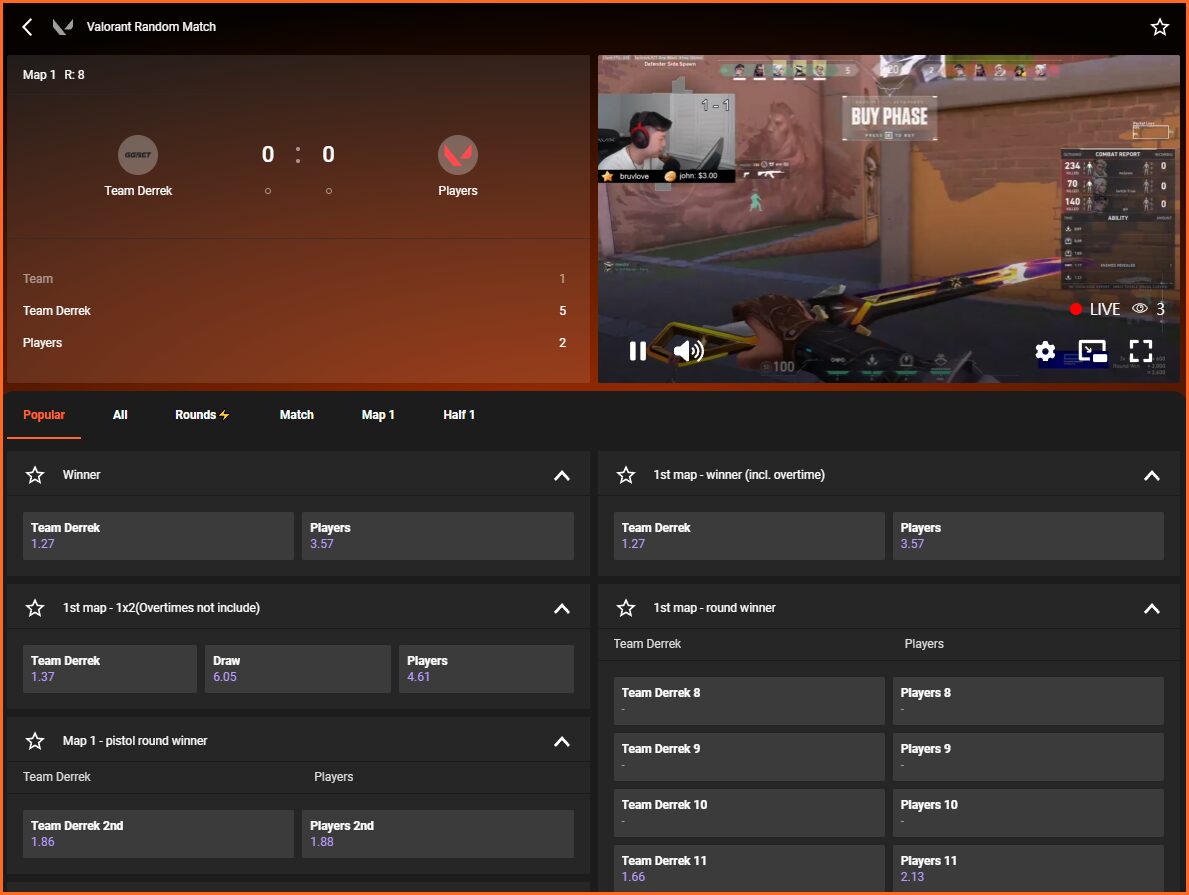Switch to the Match tab

(x=296, y=415)
